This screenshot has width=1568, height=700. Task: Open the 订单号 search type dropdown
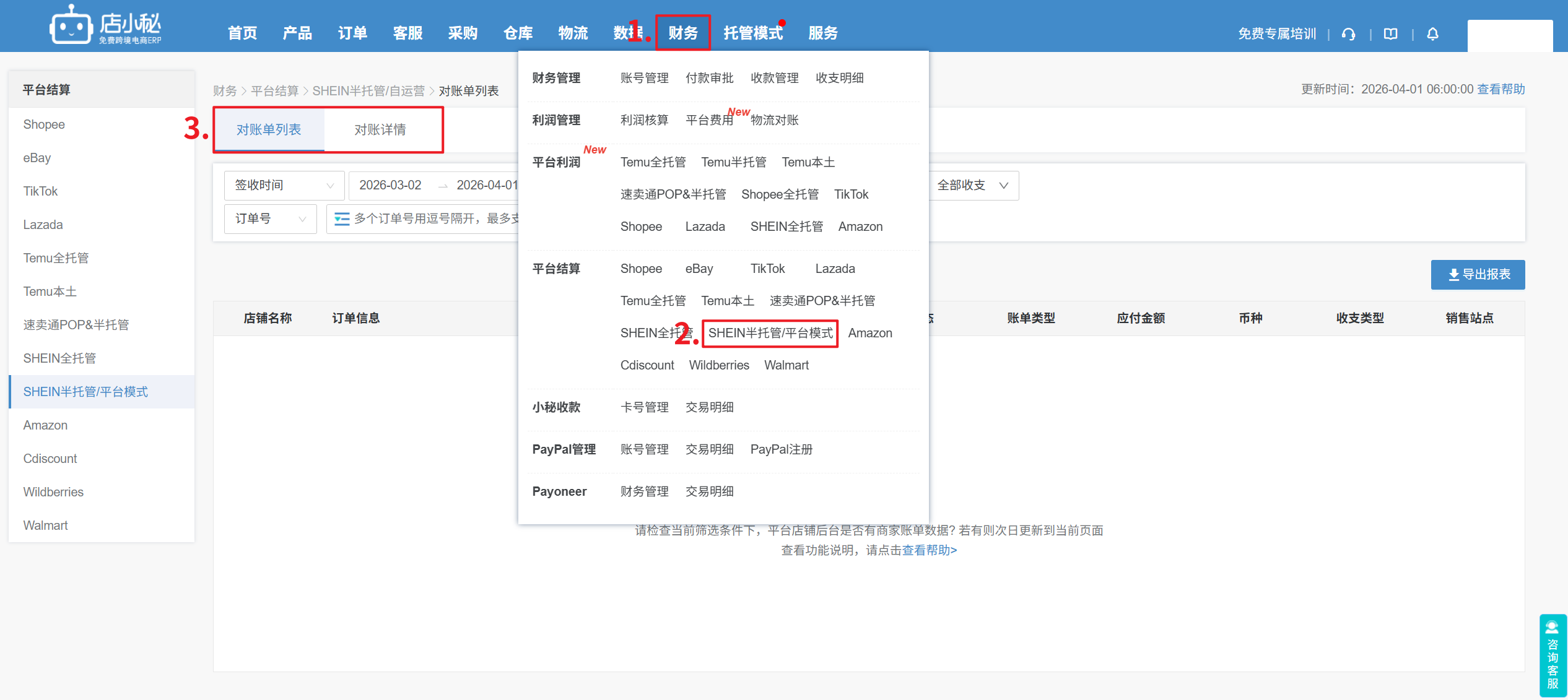point(270,218)
